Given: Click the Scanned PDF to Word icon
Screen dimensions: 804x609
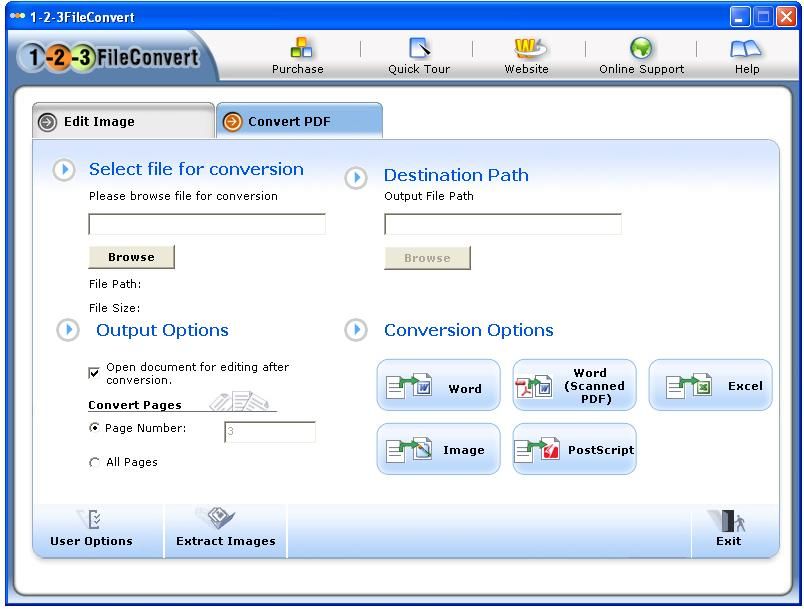Looking at the screenshot, I should coord(534,386).
